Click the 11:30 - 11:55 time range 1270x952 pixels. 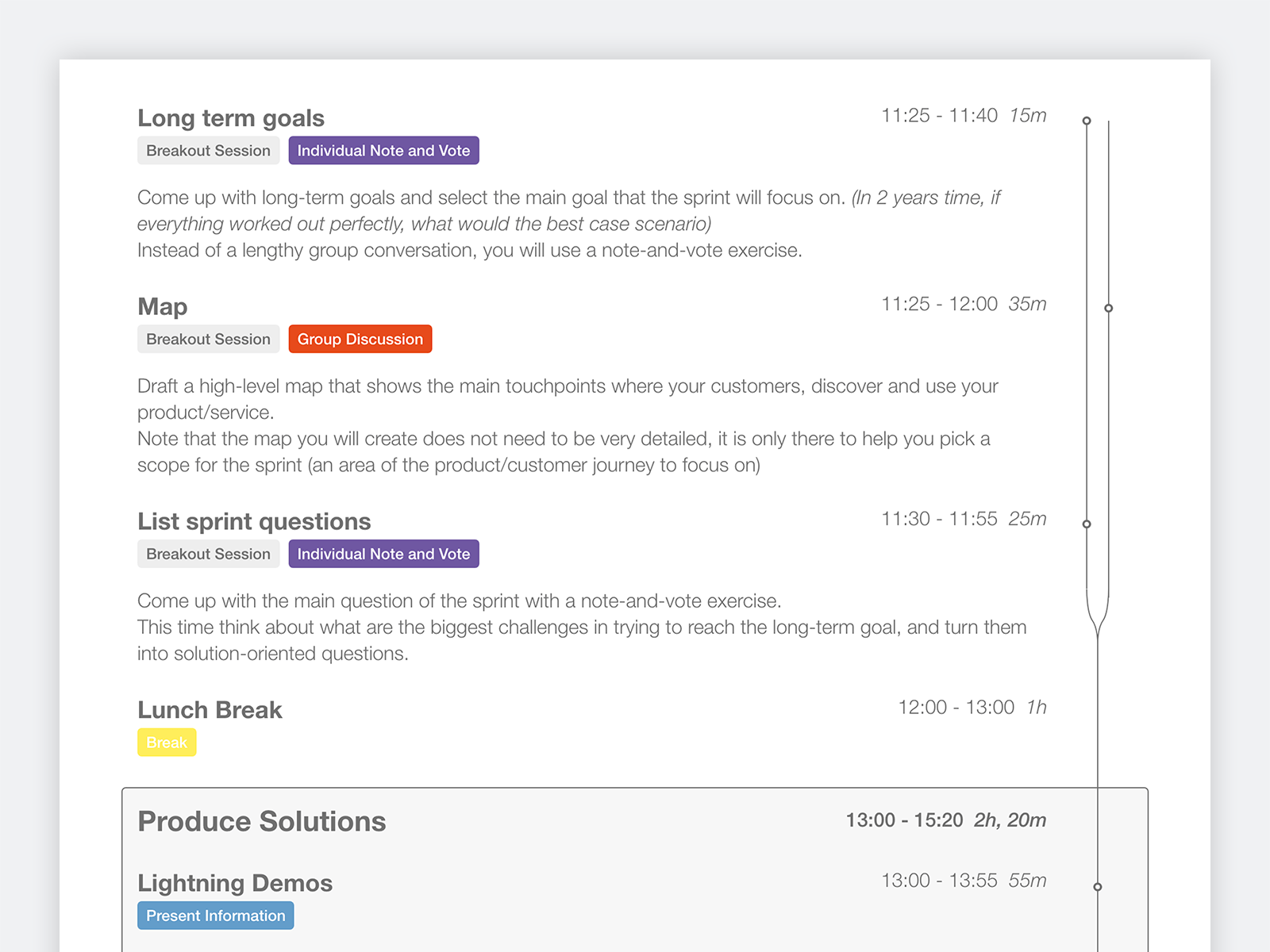pos(939,519)
